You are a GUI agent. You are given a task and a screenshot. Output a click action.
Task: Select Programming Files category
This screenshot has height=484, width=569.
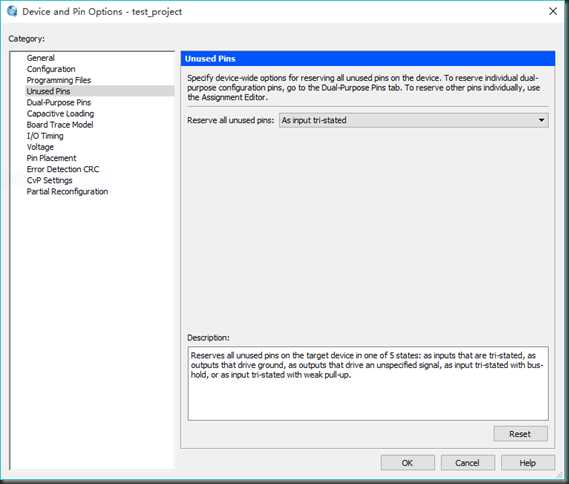point(59,80)
